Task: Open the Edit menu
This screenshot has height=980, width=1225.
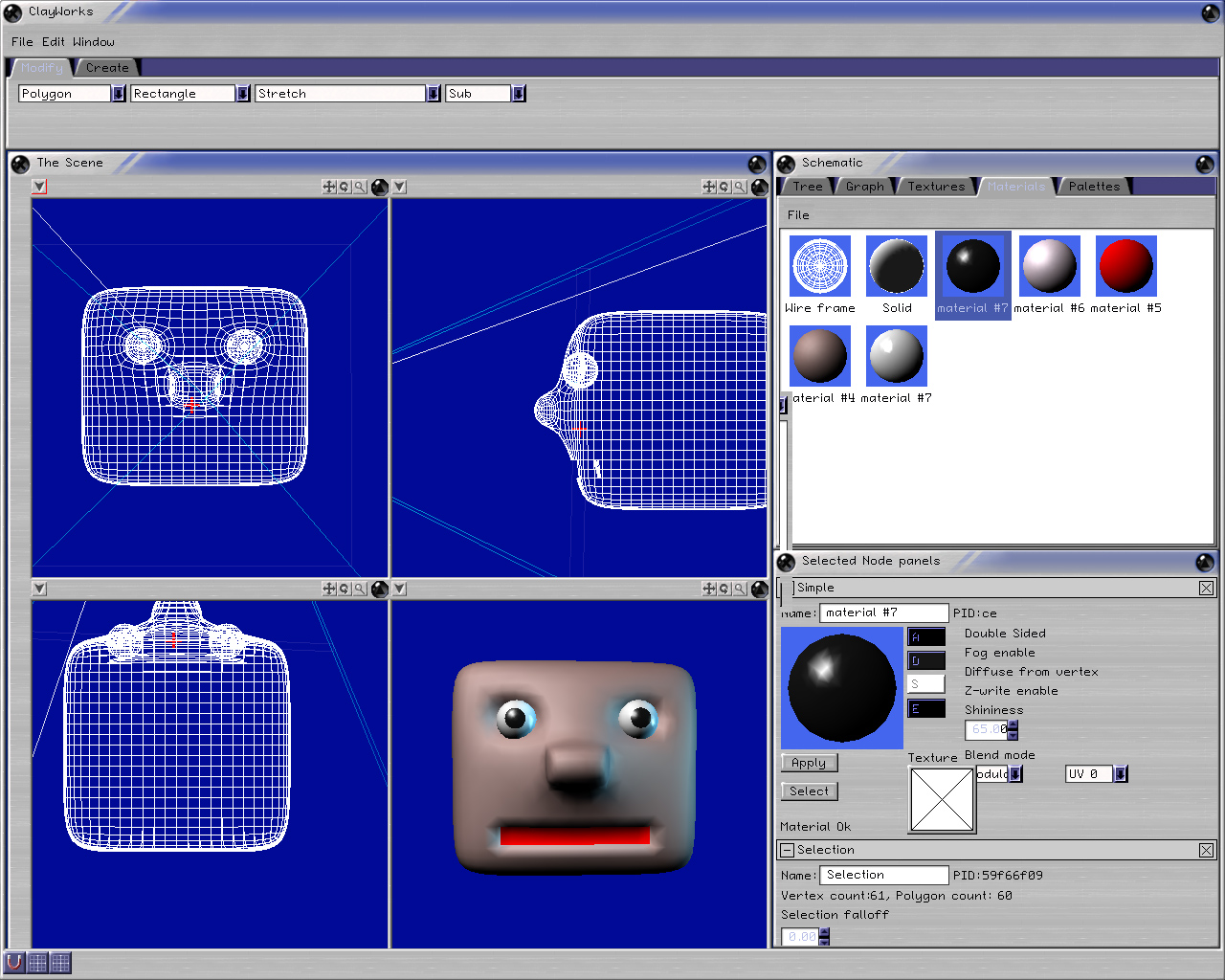Action: pyautogui.click(x=53, y=42)
